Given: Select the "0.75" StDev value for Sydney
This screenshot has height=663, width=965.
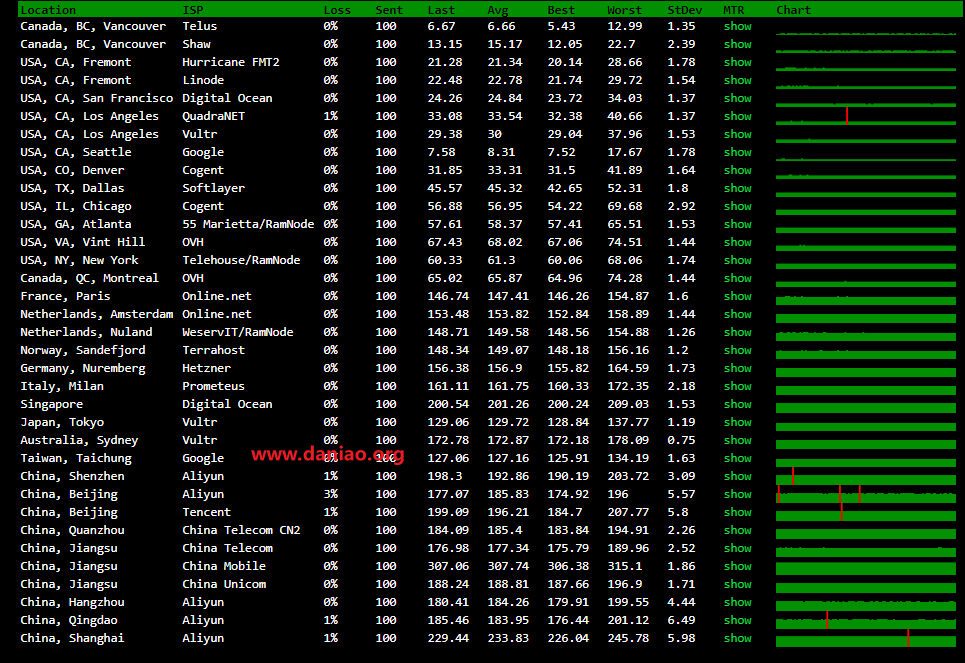Looking at the screenshot, I should pos(681,440).
